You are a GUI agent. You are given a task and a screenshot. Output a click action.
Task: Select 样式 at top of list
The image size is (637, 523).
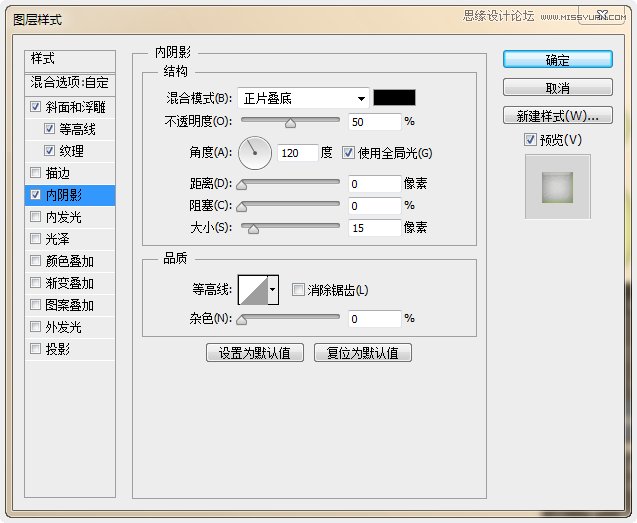pos(70,60)
